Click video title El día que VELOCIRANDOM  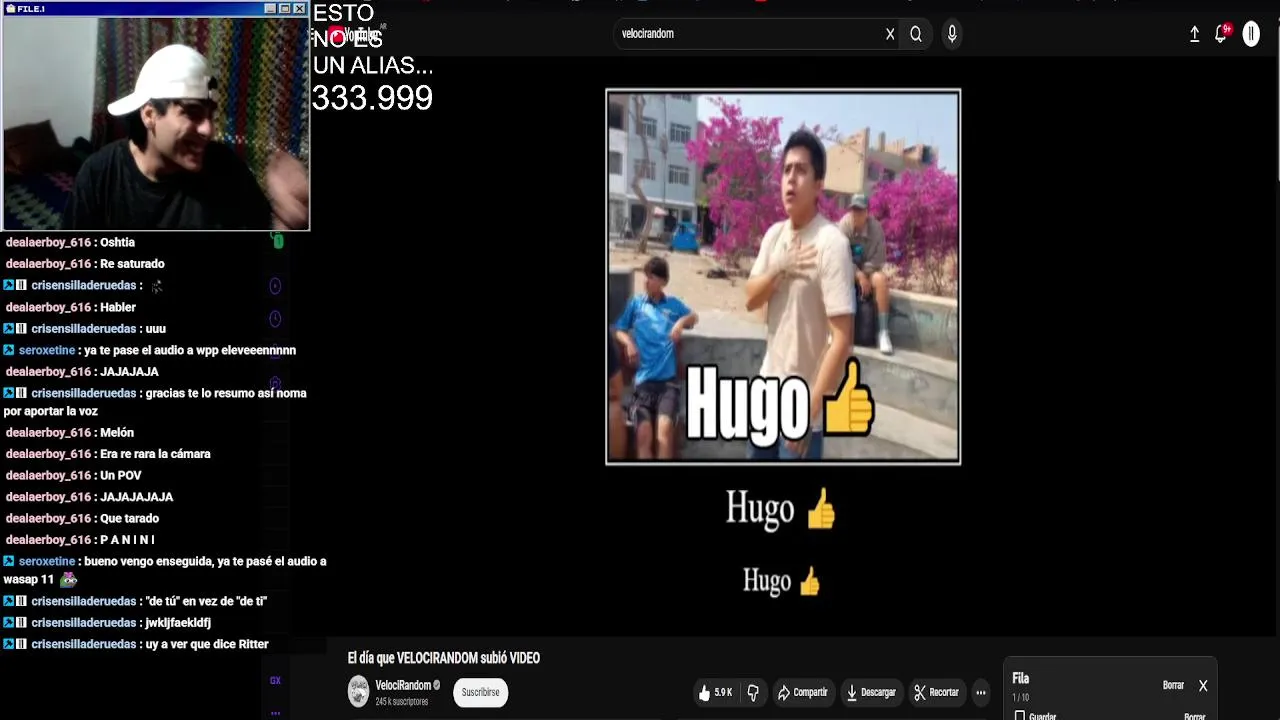[443, 658]
